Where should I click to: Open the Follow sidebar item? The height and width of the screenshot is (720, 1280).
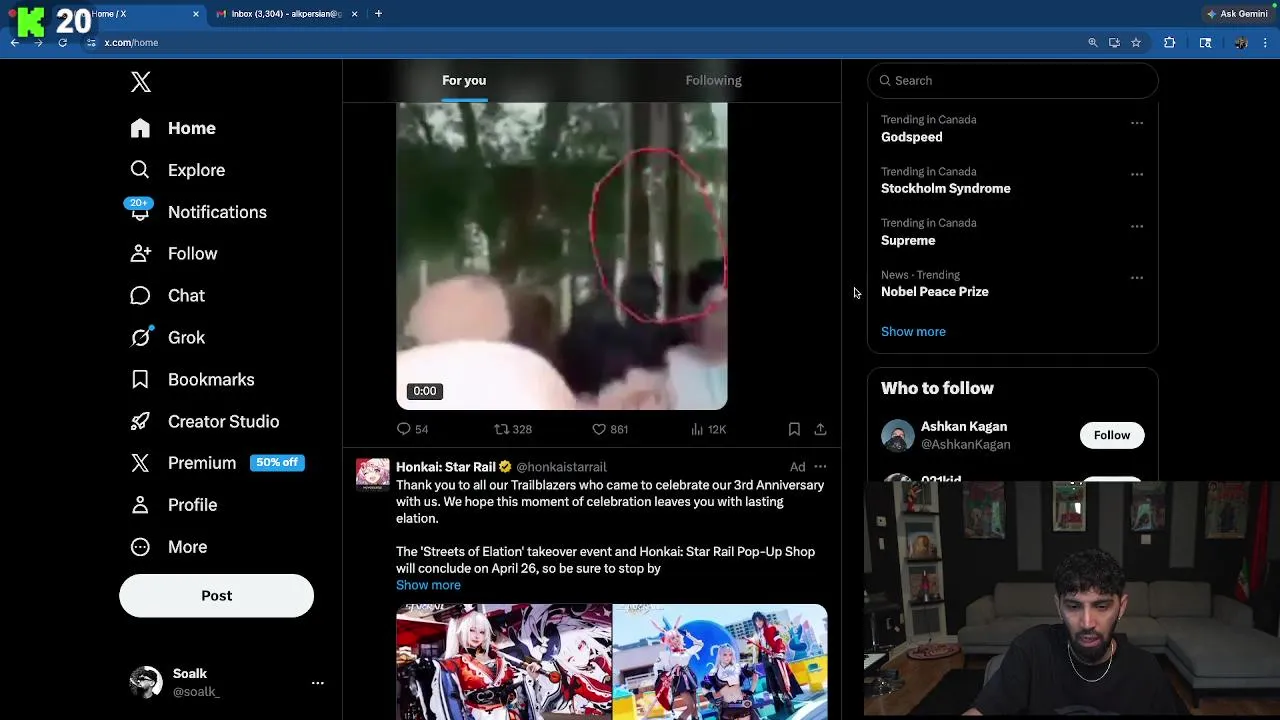click(x=174, y=254)
